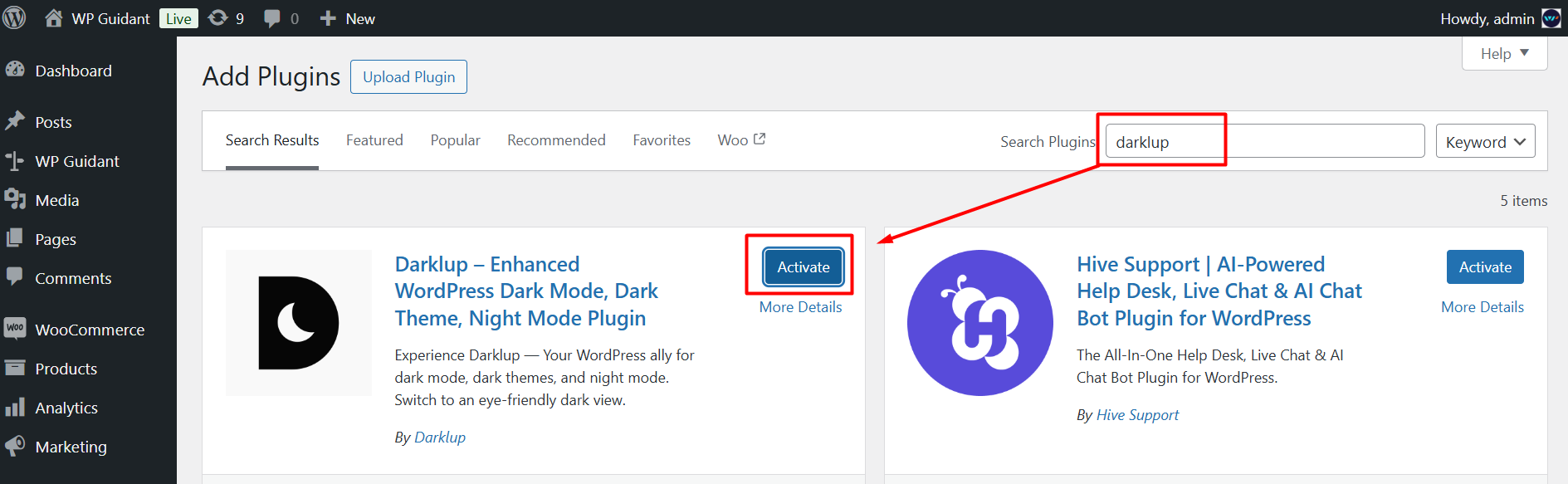This screenshot has height=484, width=1568.
Task: Click the Live status badge
Action: click(x=178, y=18)
